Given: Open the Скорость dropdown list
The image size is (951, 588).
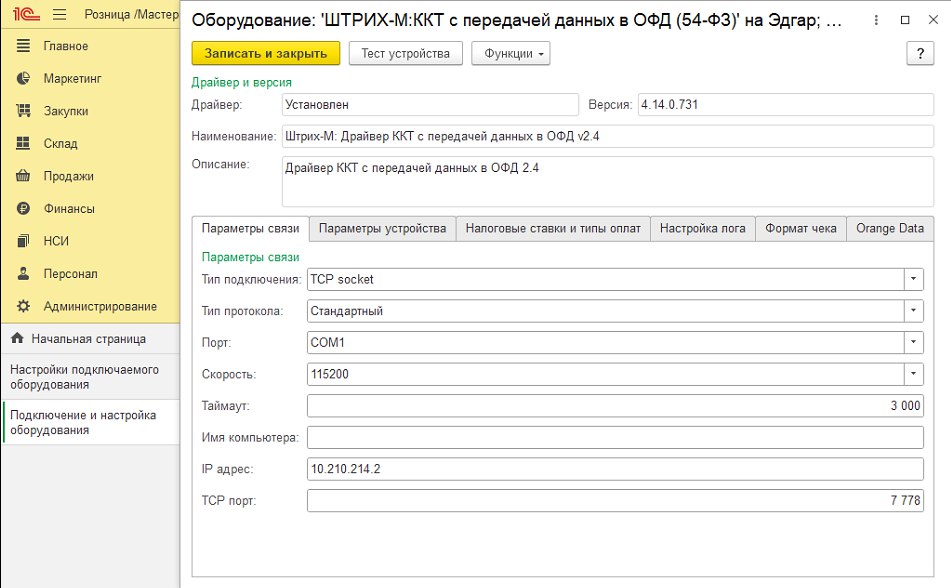Looking at the screenshot, I should [x=914, y=374].
